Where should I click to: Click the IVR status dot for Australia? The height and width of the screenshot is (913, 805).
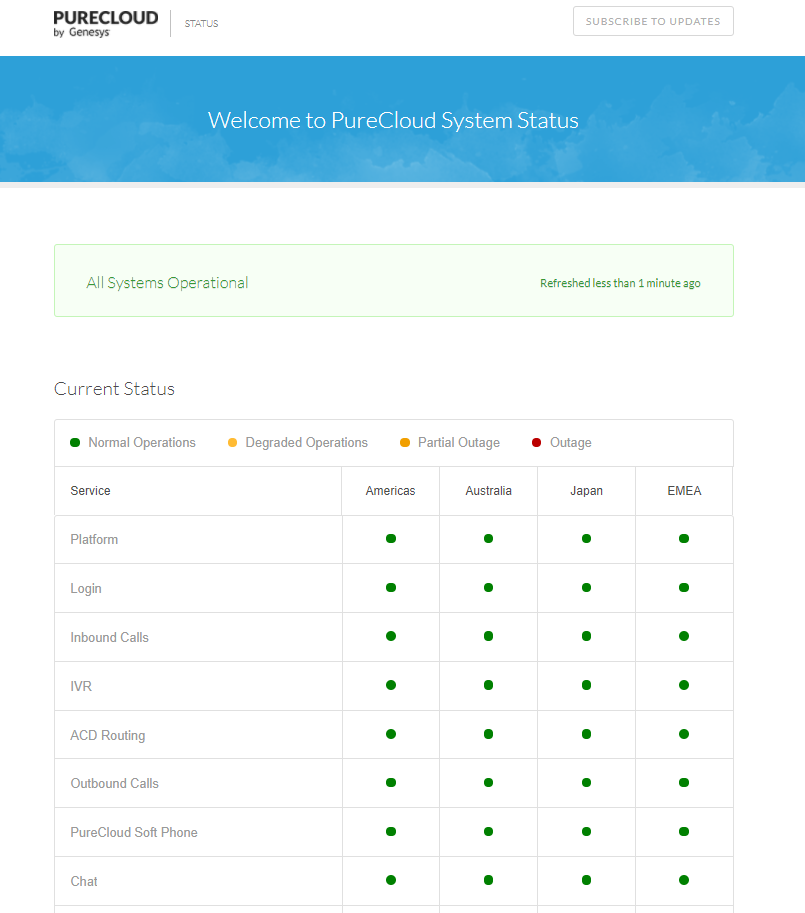pos(488,685)
